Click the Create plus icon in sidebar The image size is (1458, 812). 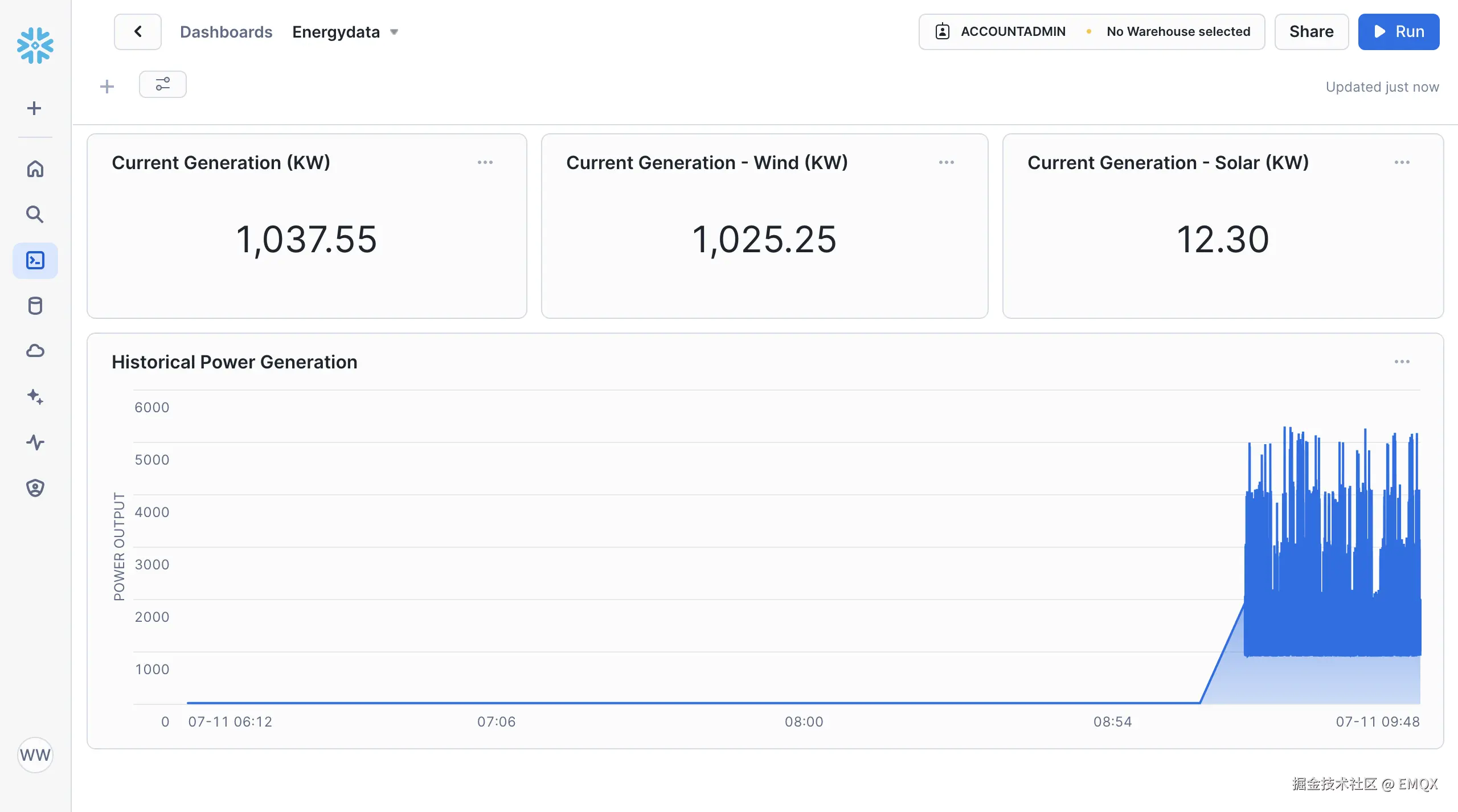pos(34,108)
